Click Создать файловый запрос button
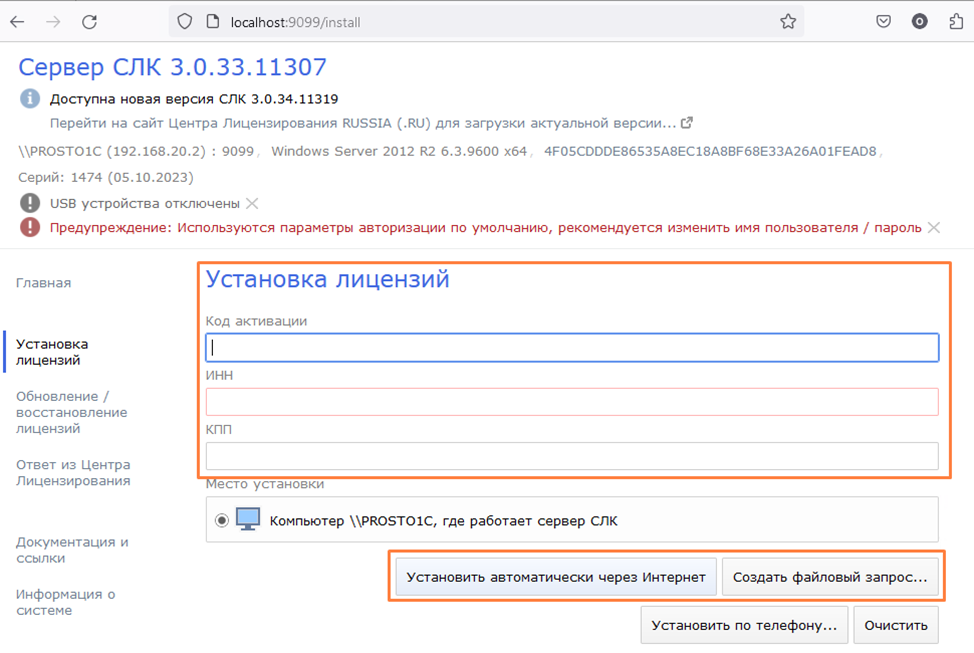 click(x=830, y=577)
